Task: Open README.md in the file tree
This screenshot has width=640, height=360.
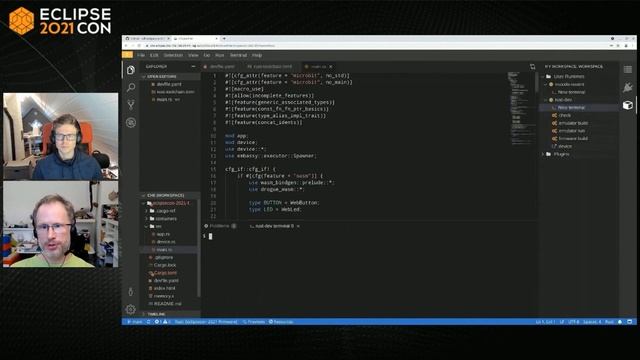Action: click(x=167, y=304)
